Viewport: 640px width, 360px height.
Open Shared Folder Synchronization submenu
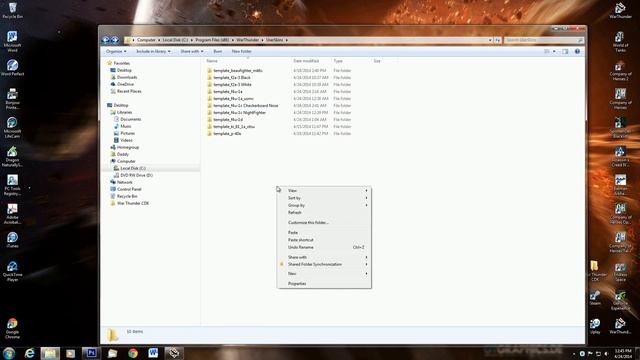(324, 264)
